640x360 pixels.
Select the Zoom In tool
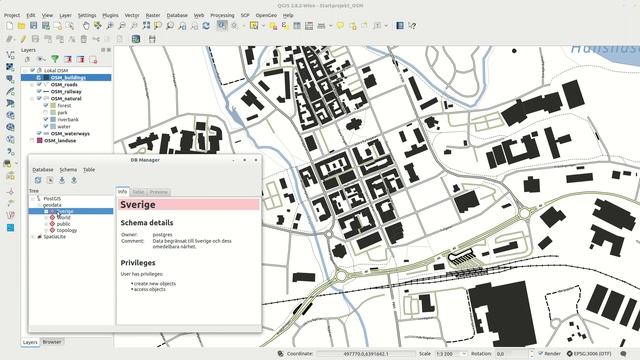[x=110, y=26]
